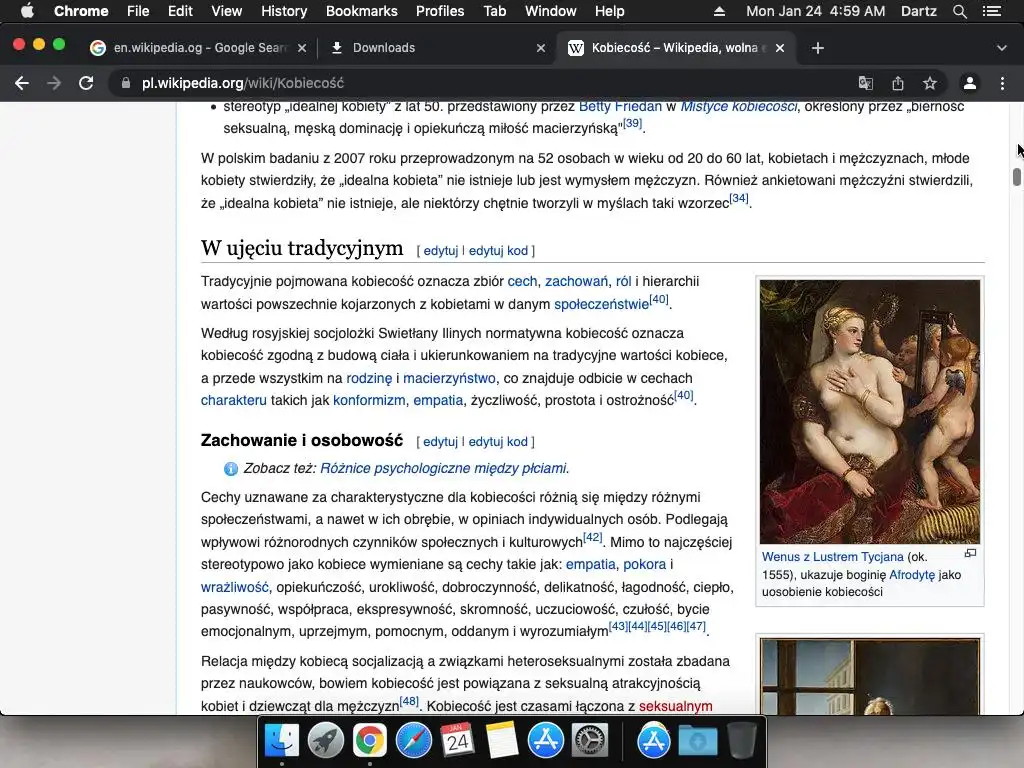The image size is (1024, 768).
Task: Open the Mistyce kobiecości link
Action: point(739,106)
